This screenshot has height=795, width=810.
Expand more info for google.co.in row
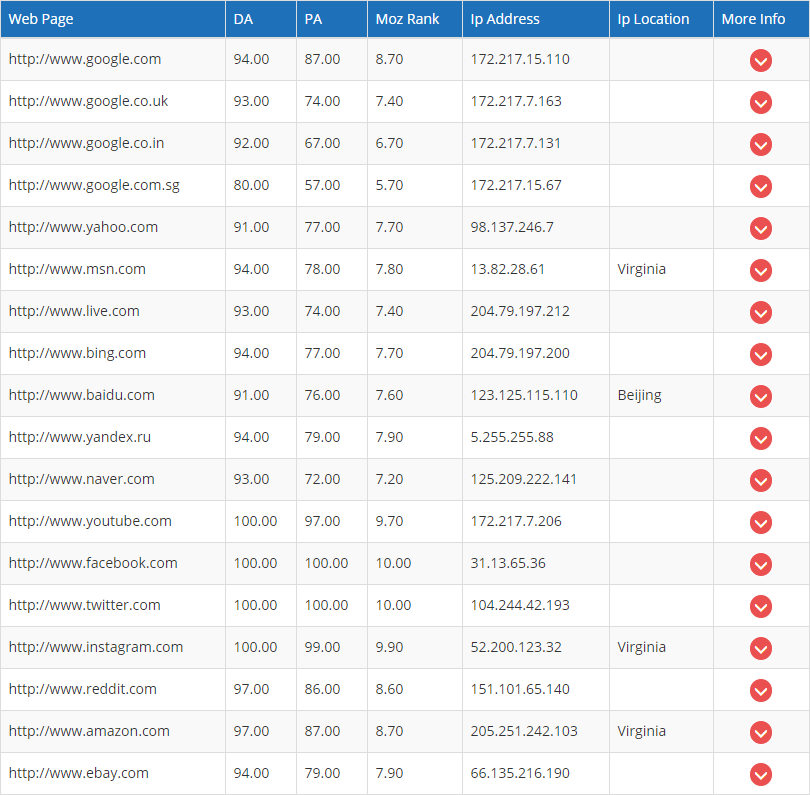pos(760,145)
